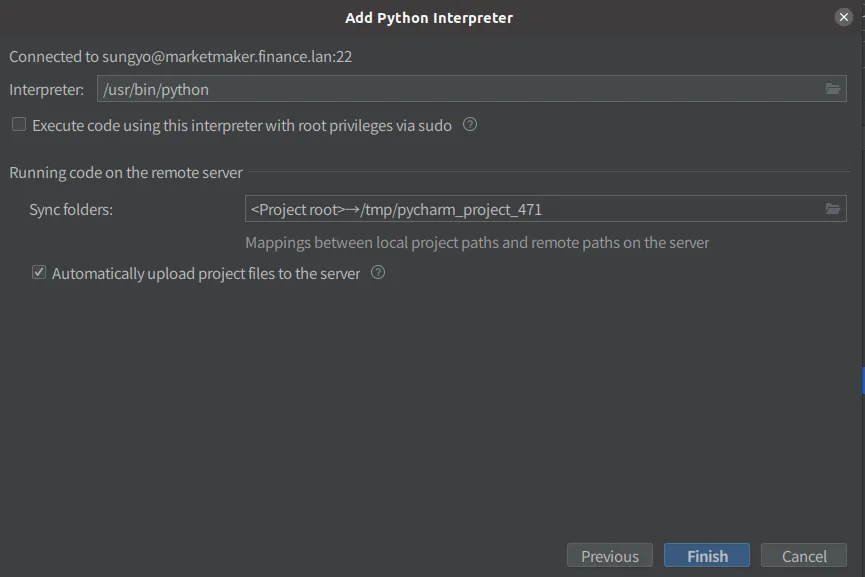Uncheck the automatically upload project files checkbox
Image resolution: width=865 pixels, height=577 pixels.
pos(39,272)
